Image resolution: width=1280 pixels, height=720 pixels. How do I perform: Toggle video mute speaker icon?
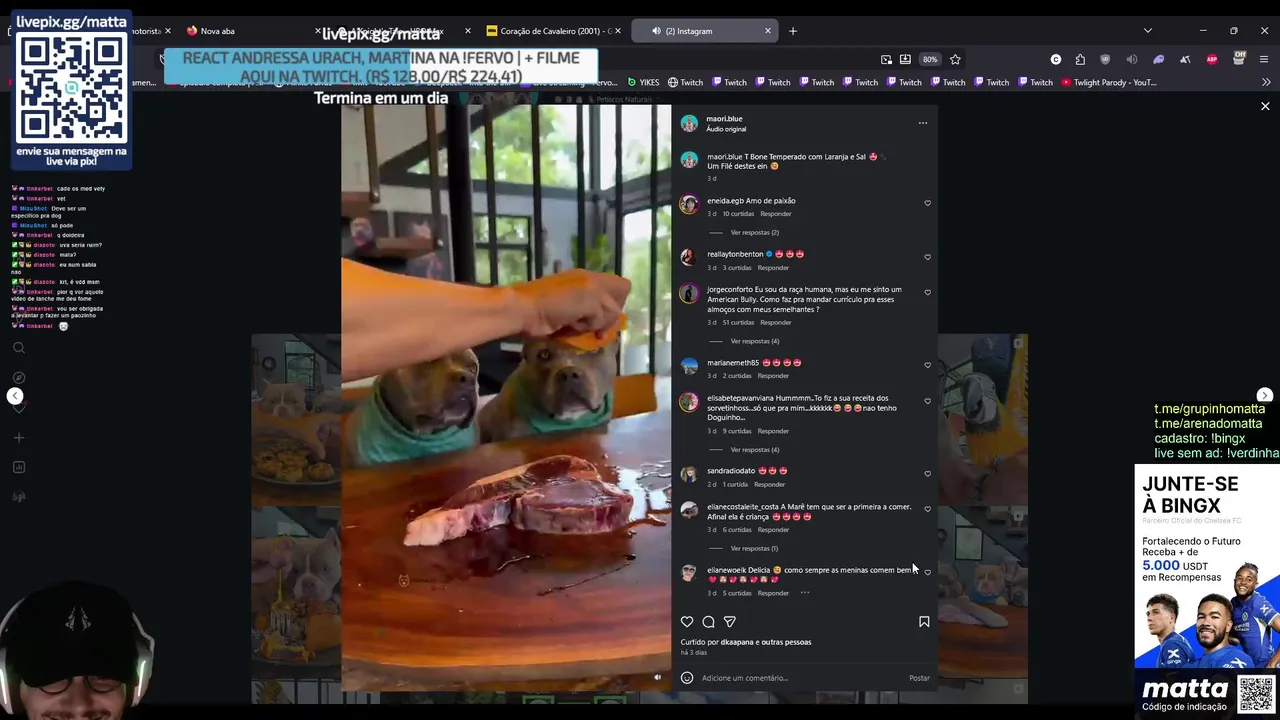657,677
